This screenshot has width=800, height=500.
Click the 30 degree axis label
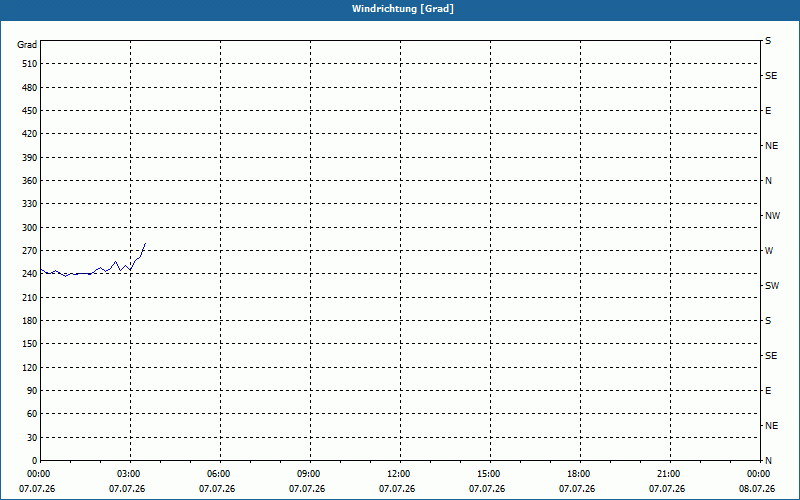tap(32, 438)
